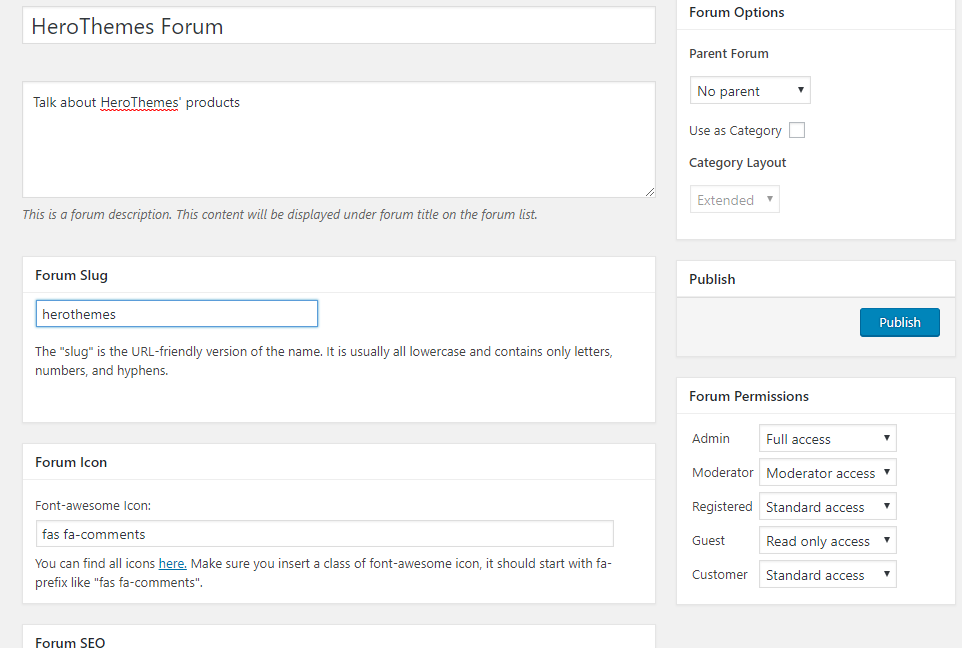Click the slug help text paragraph
The width and height of the screenshot is (962, 648).
click(324, 361)
